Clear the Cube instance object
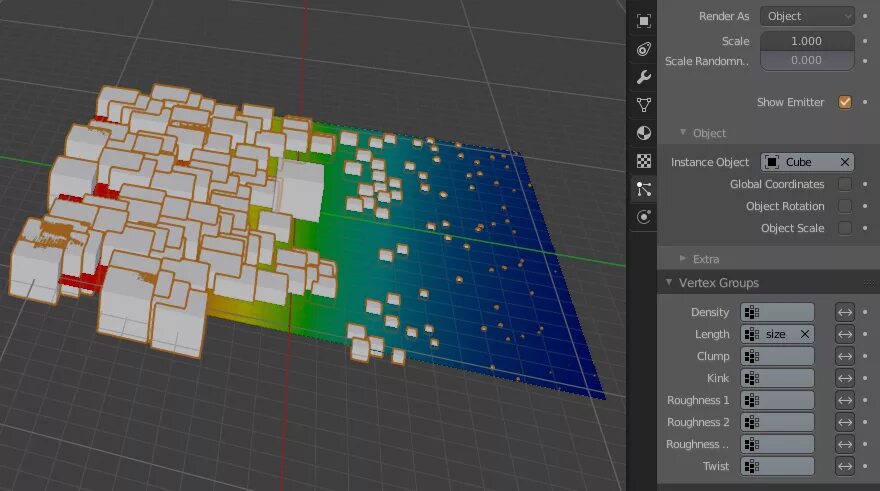Screen dimensions: 880x491 [x=845, y=162]
